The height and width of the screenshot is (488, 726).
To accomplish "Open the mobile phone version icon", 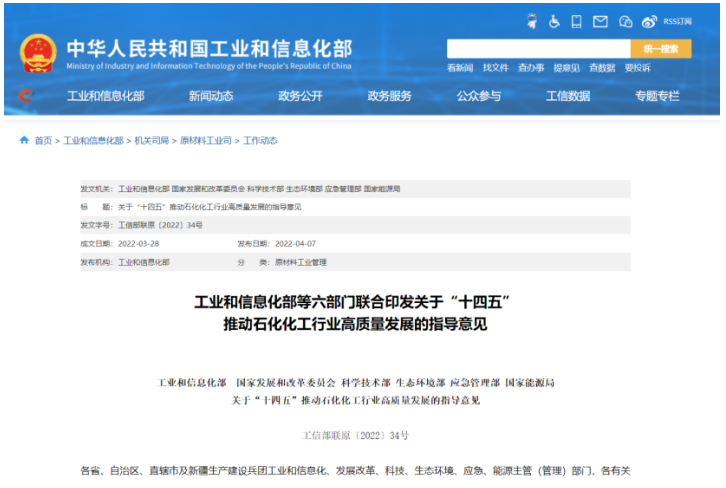I will point(576,21).
